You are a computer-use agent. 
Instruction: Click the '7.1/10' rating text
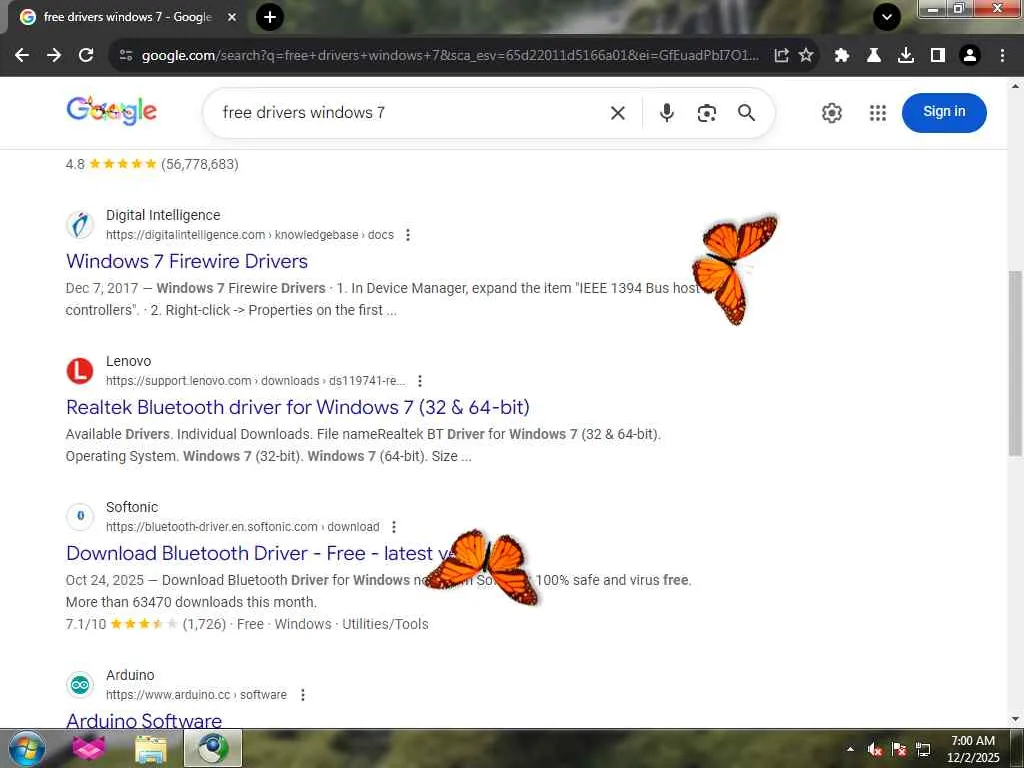click(x=86, y=624)
